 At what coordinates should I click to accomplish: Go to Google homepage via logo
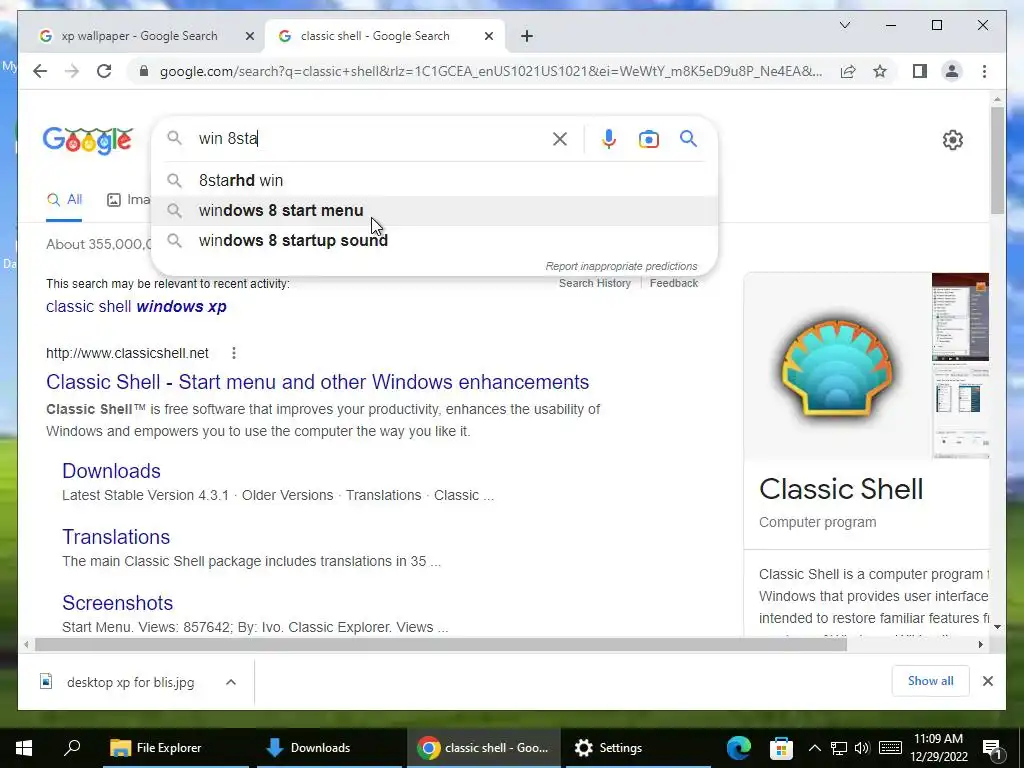point(88,140)
